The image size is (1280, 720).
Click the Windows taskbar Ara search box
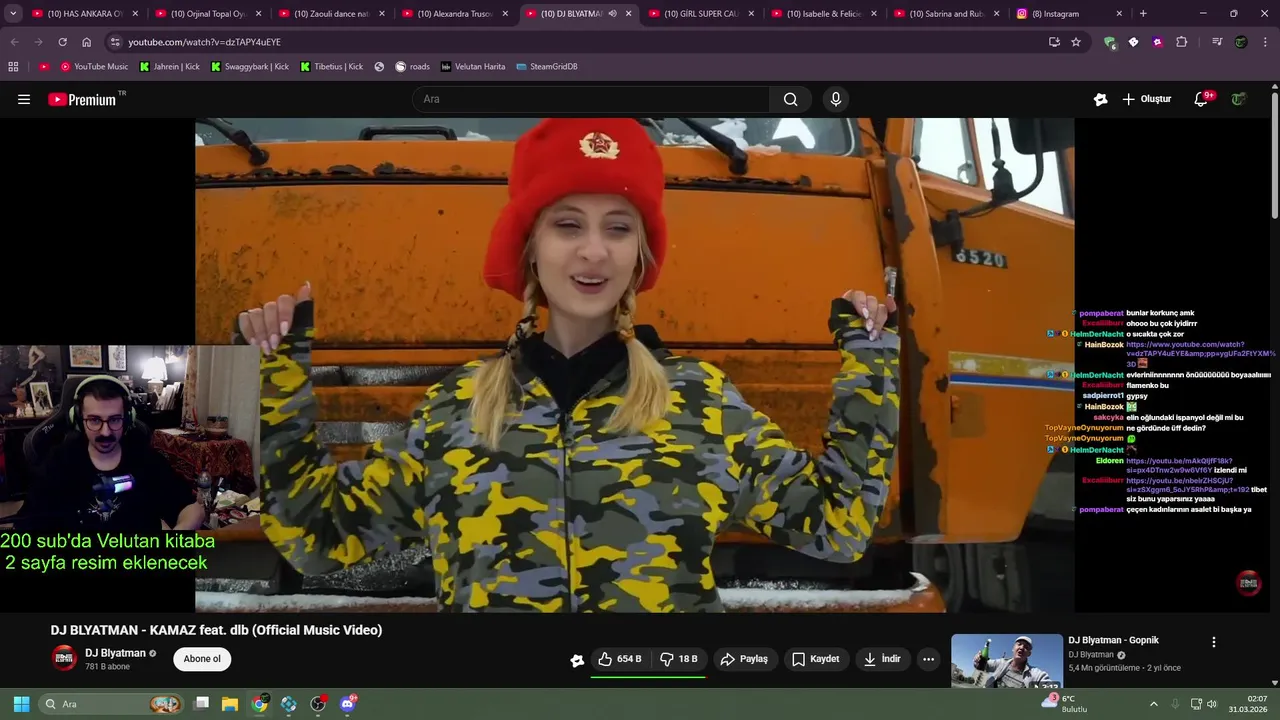click(x=112, y=704)
